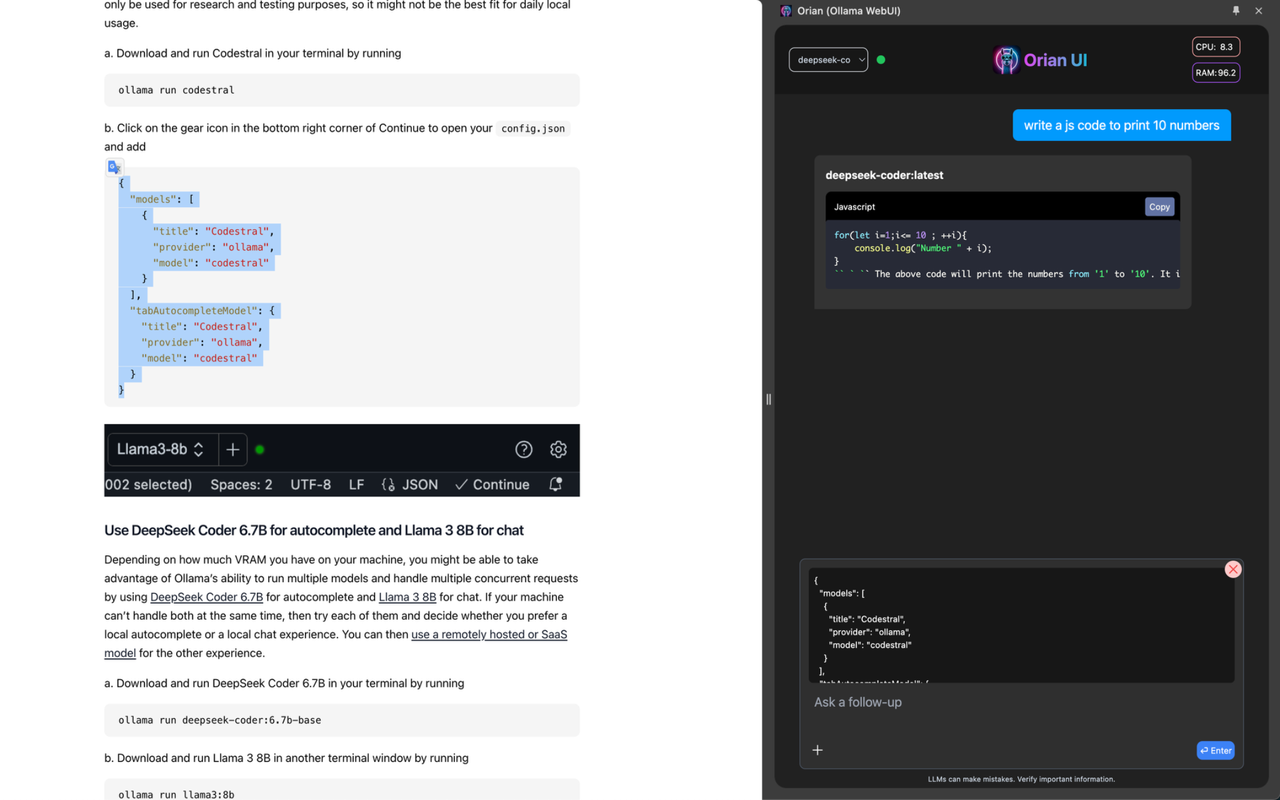This screenshot has height=800, width=1280.
Task: Click LF line ending indicator
Action: pos(356,485)
